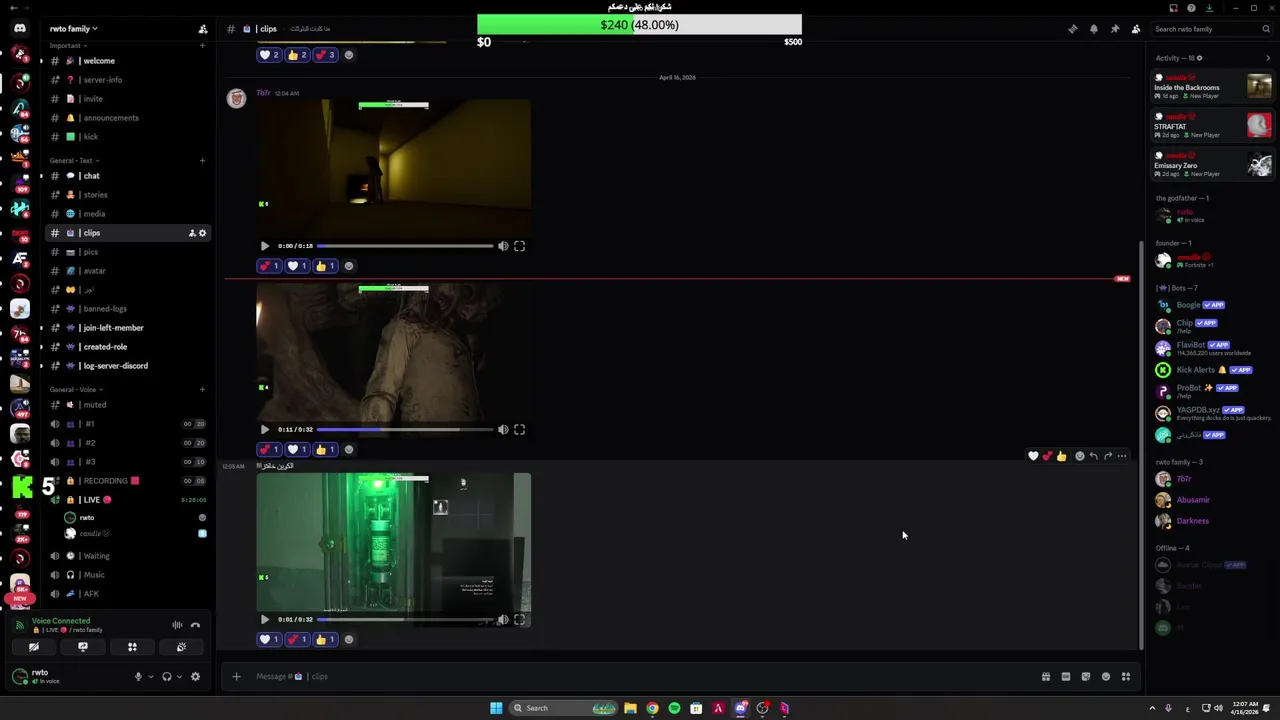Screen dimensions: 1280x720
Task: Open the welcome channel
Action: click(x=128, y=61)
